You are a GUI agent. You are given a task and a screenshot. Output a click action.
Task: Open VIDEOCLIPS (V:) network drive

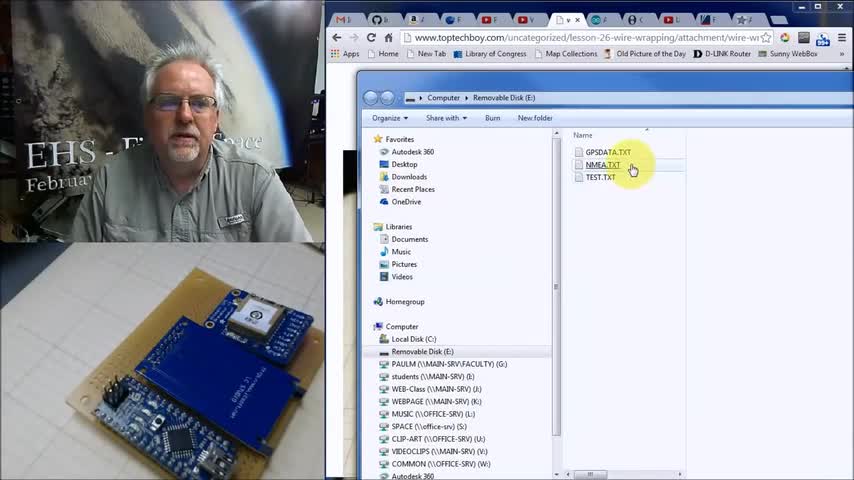[439, 452]
